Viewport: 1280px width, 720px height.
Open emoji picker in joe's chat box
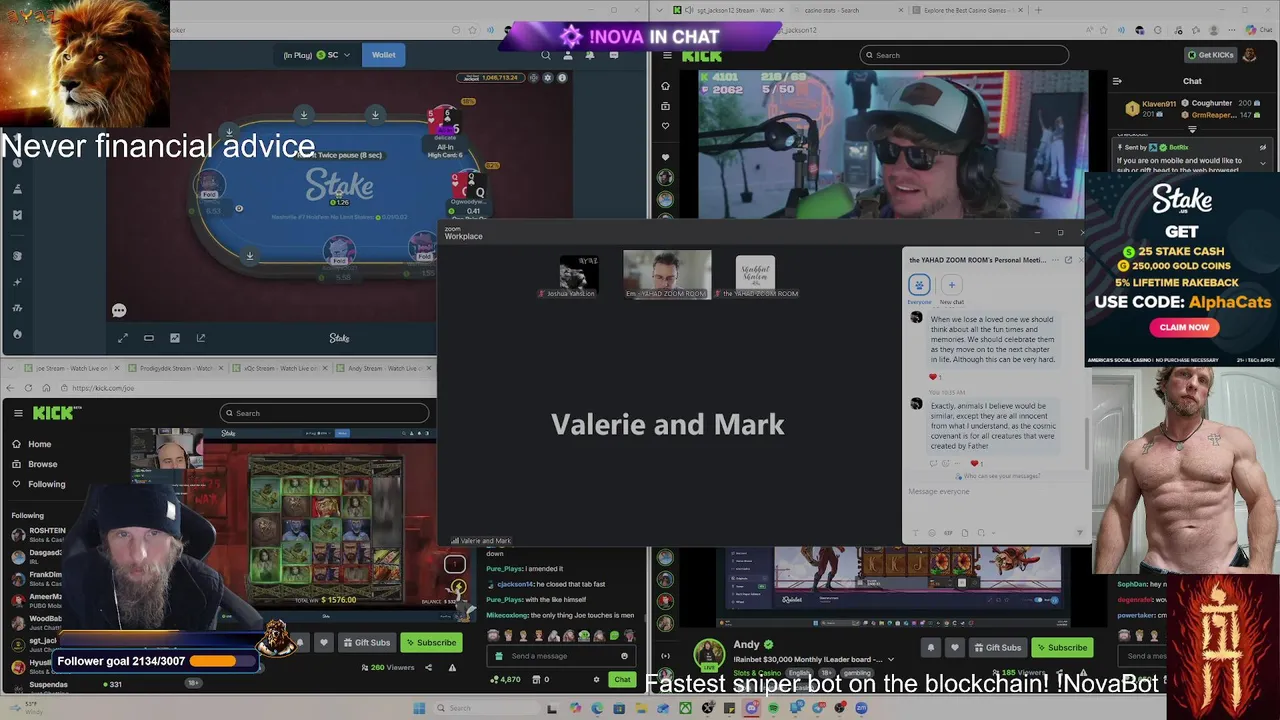tap(624, 656)
